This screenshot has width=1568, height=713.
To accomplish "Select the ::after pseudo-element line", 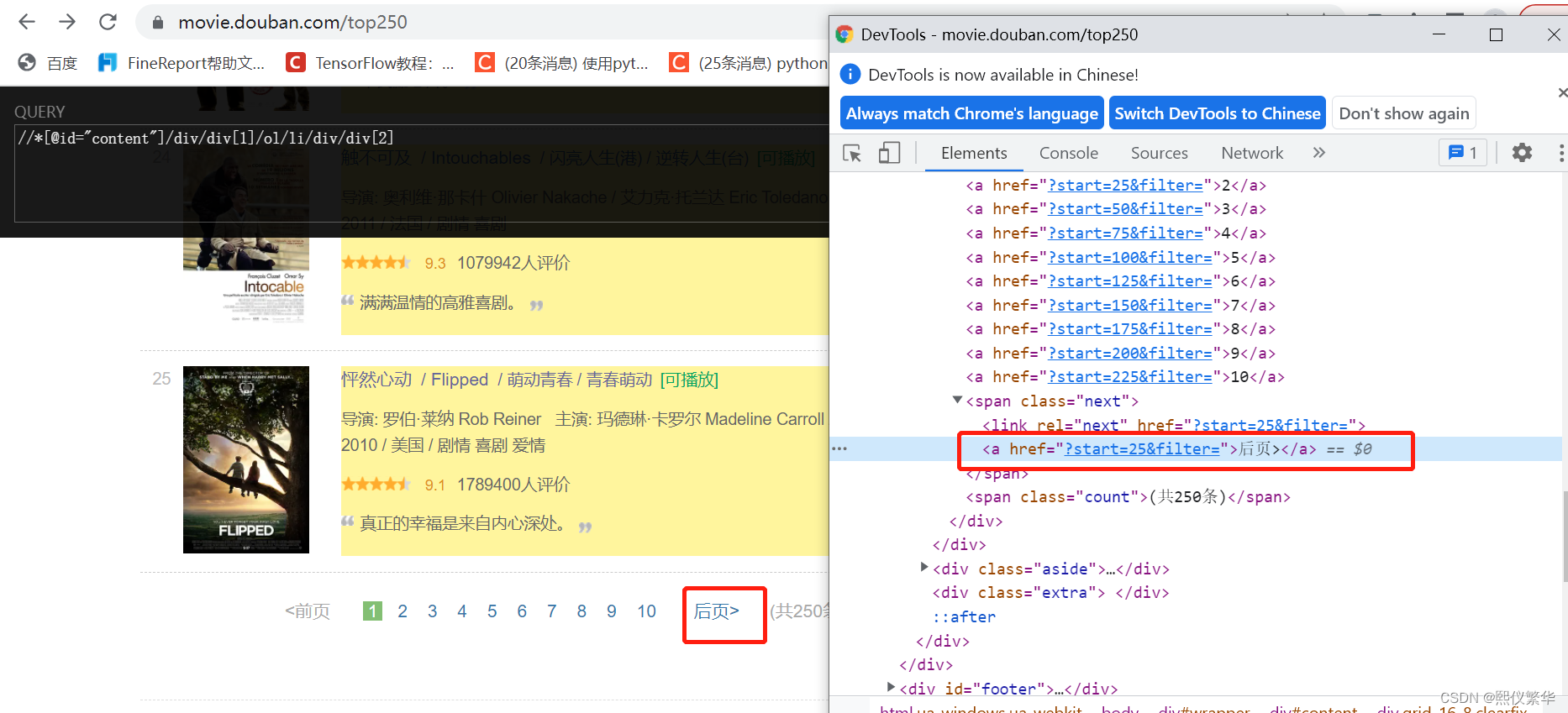I will tap(964, 617).
